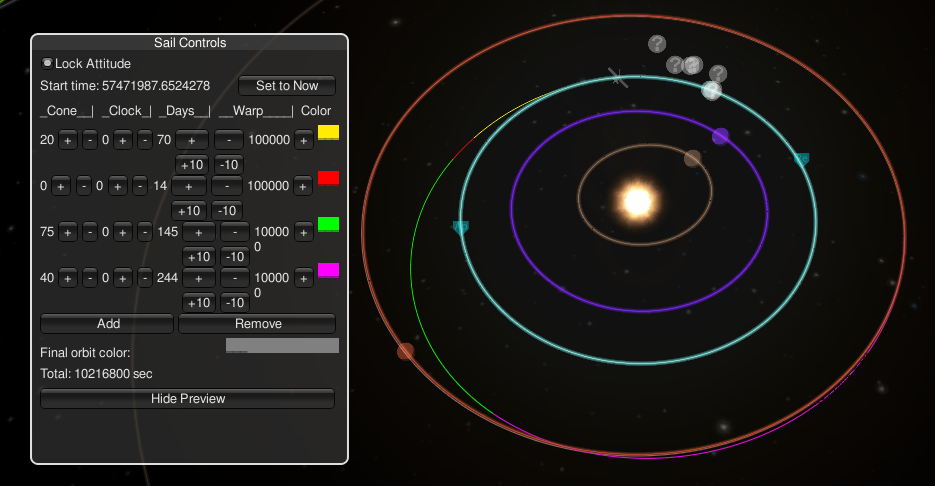Increase the Cone angle in the yellow row
935x486 pixels.
[67, 140]
